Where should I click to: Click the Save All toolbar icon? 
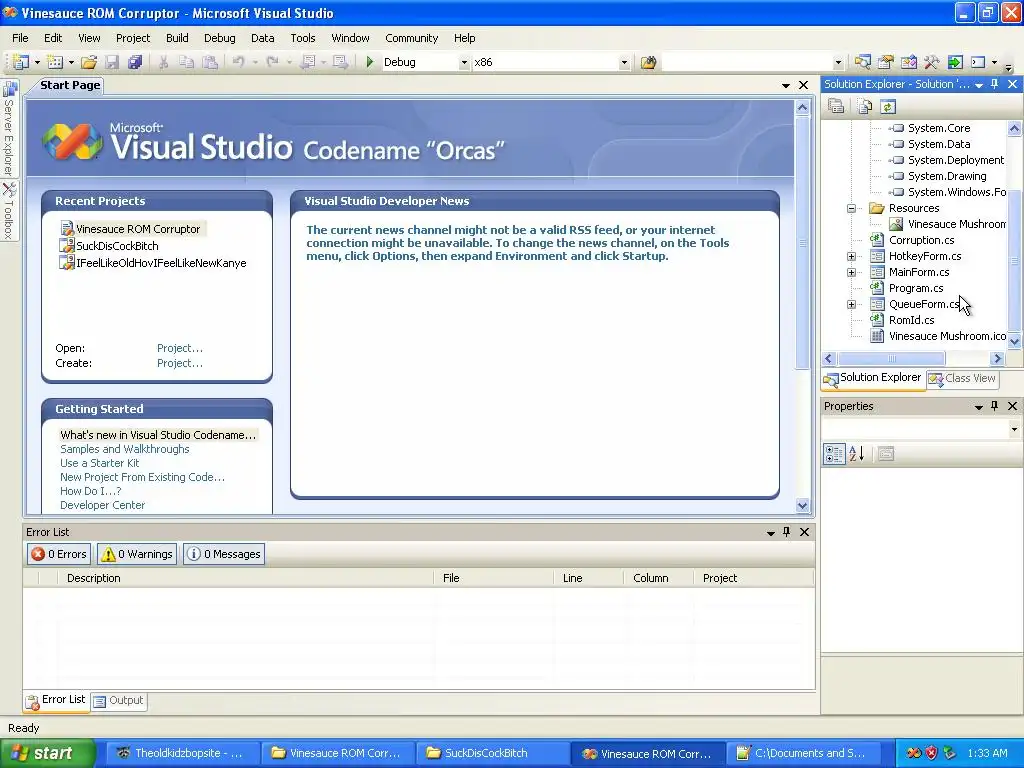coord(135,62)
